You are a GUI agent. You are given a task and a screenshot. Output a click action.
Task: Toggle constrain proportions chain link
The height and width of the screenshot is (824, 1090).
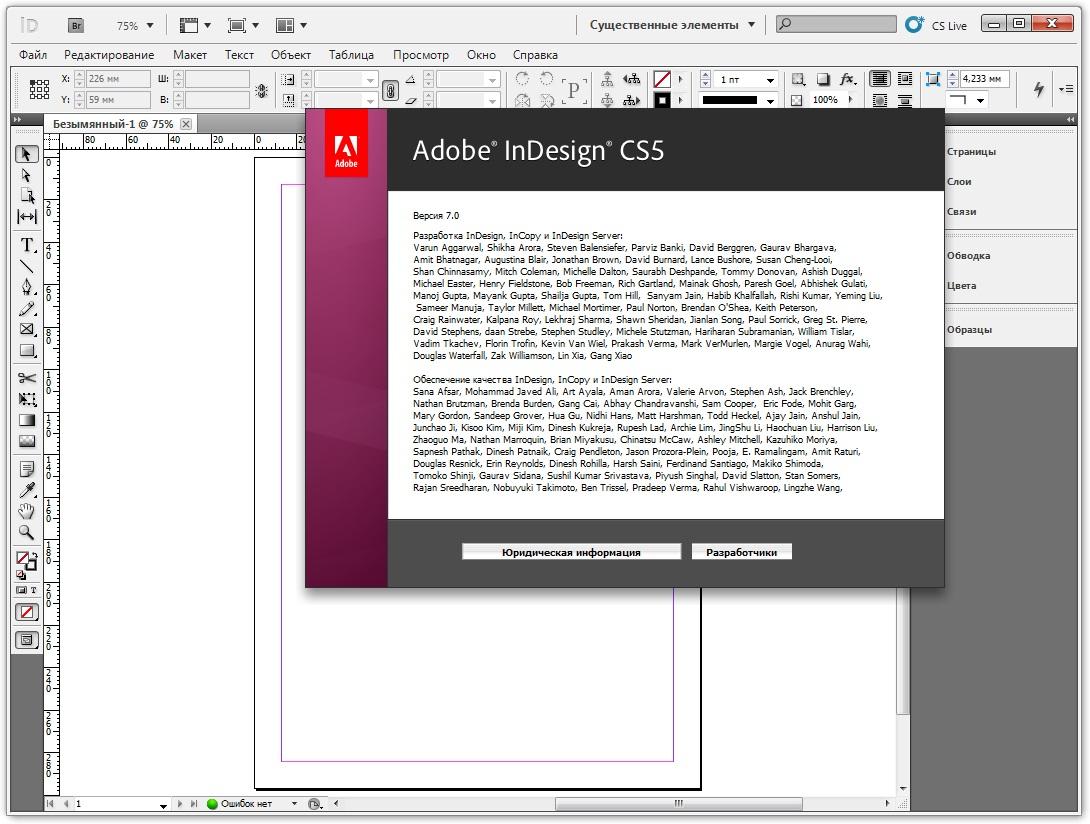pyautogui.click(x=391, y=90)
